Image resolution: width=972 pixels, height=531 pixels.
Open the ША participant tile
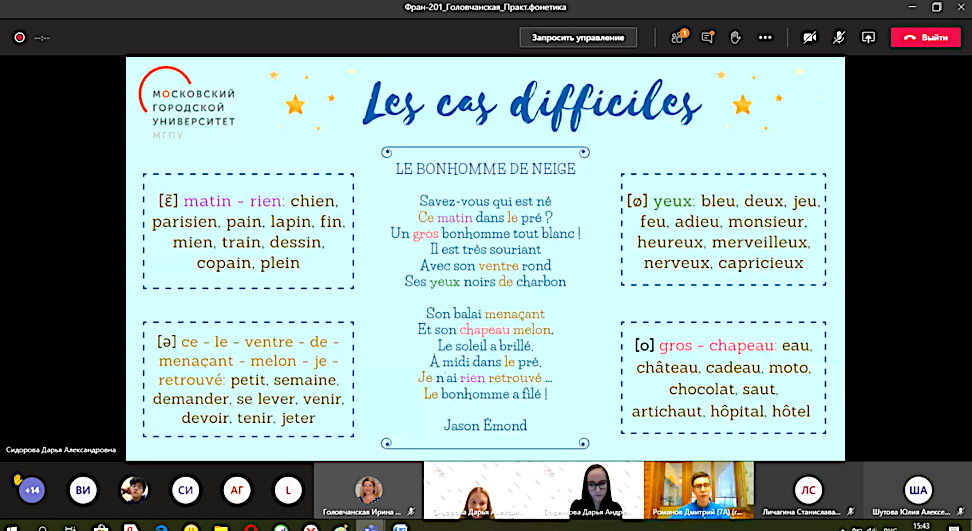tap(916, 490)
